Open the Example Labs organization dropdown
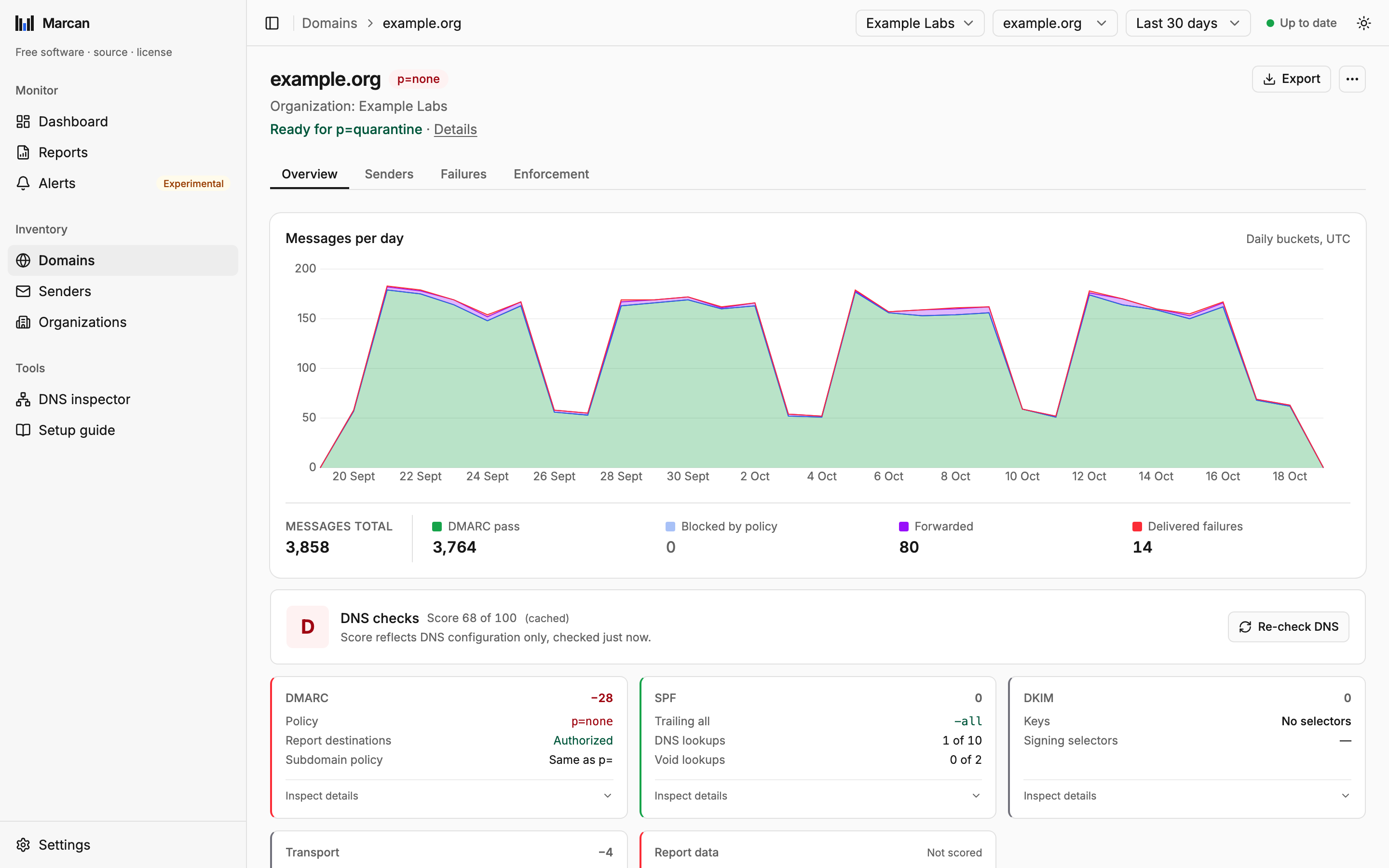 [920, 23]
